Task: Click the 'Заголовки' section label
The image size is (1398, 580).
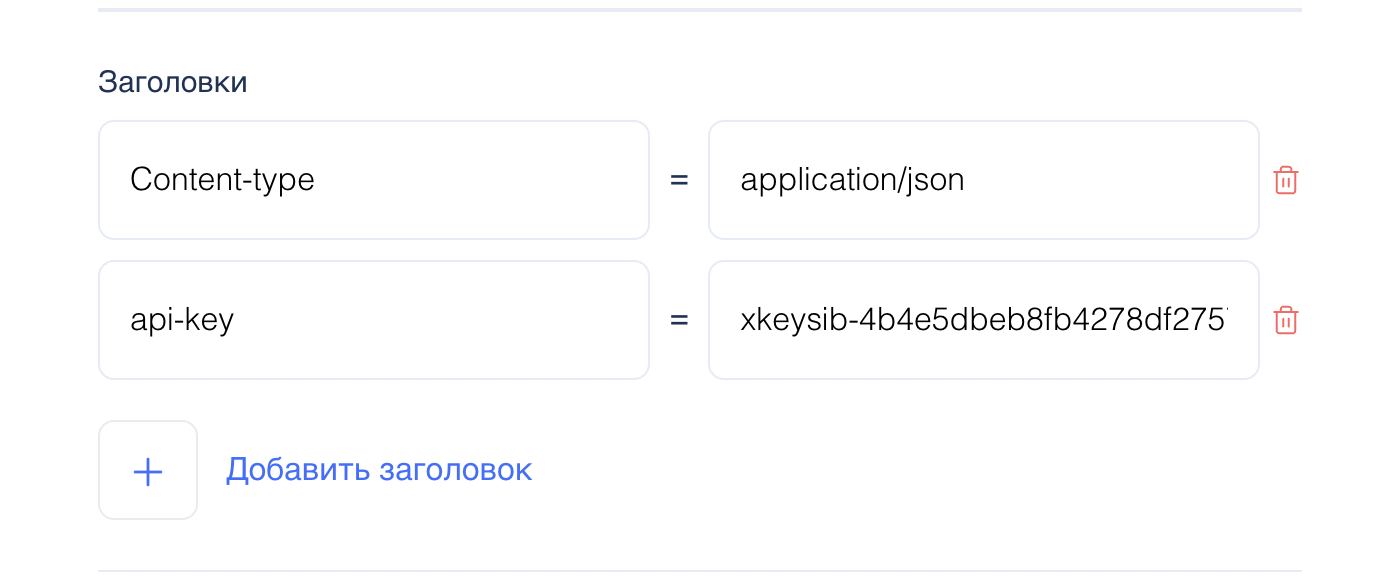Action: pyautogui.click(x=173, y=82)
